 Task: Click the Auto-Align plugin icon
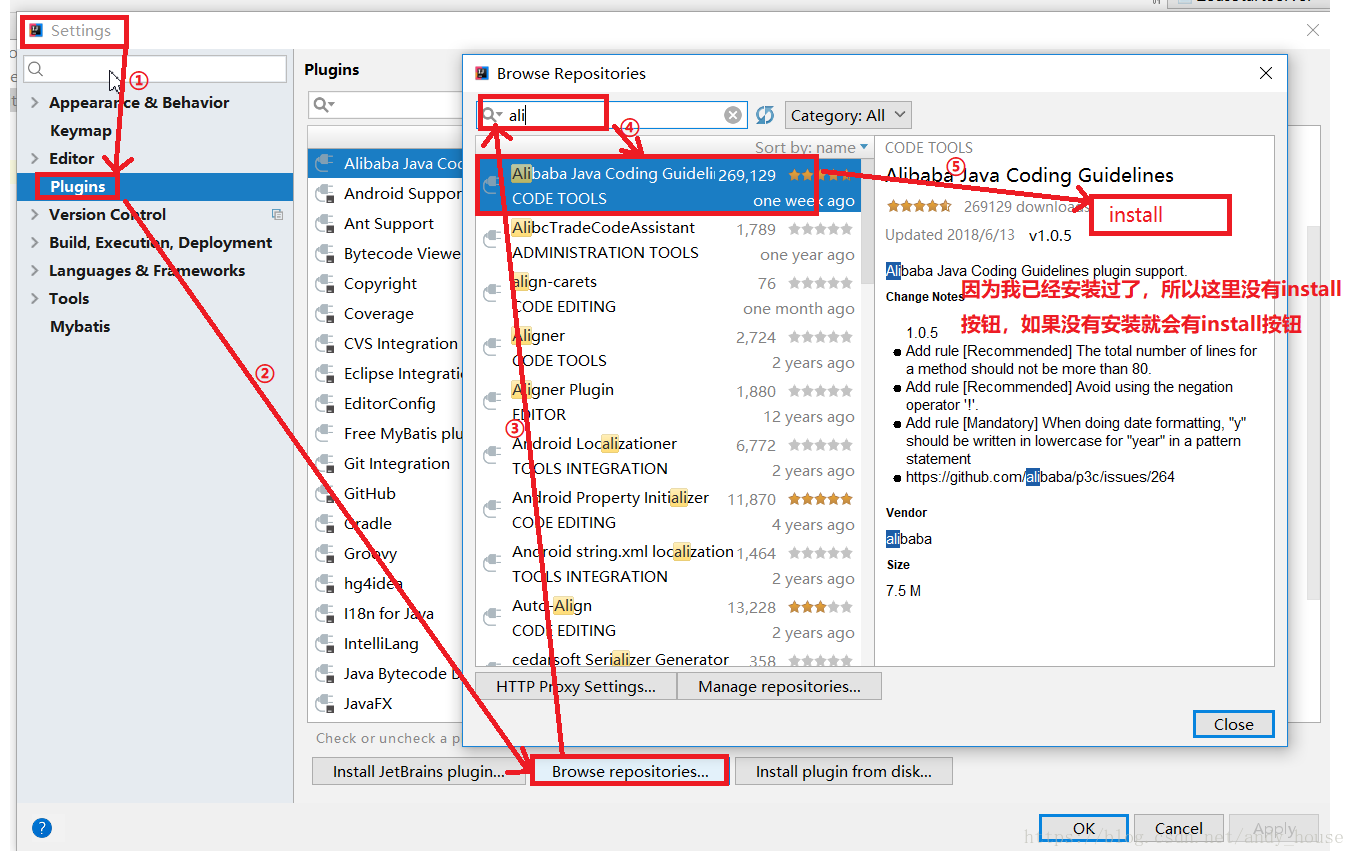tap(492, 618)
